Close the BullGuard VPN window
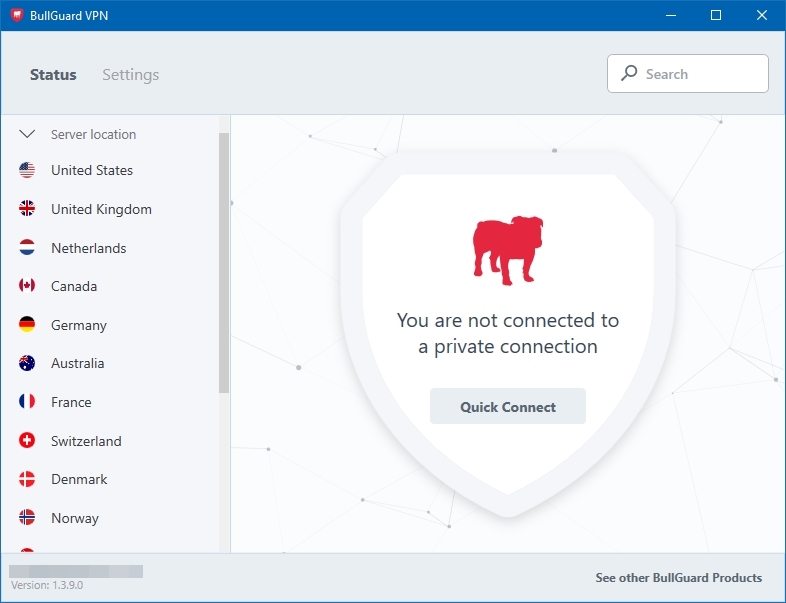Viewport: 786px width, 603px height. (761, 15)
